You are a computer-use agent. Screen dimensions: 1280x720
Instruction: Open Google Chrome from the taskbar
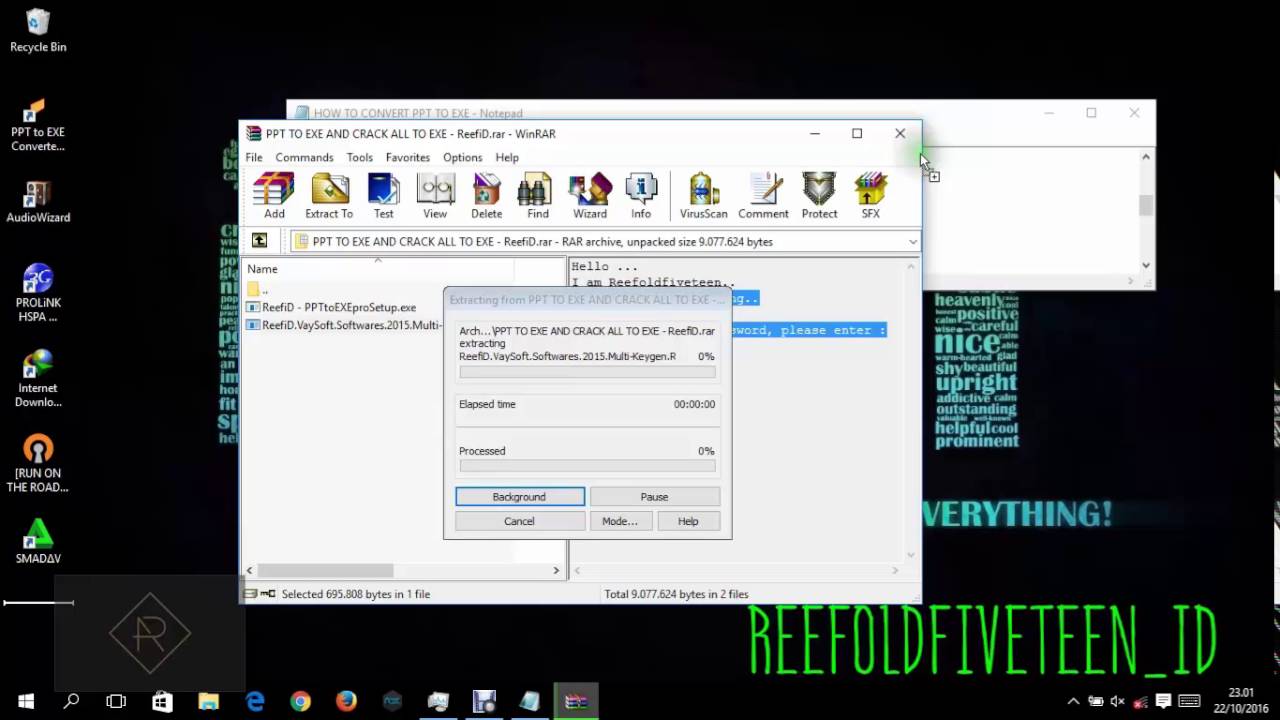coord(301,701)
